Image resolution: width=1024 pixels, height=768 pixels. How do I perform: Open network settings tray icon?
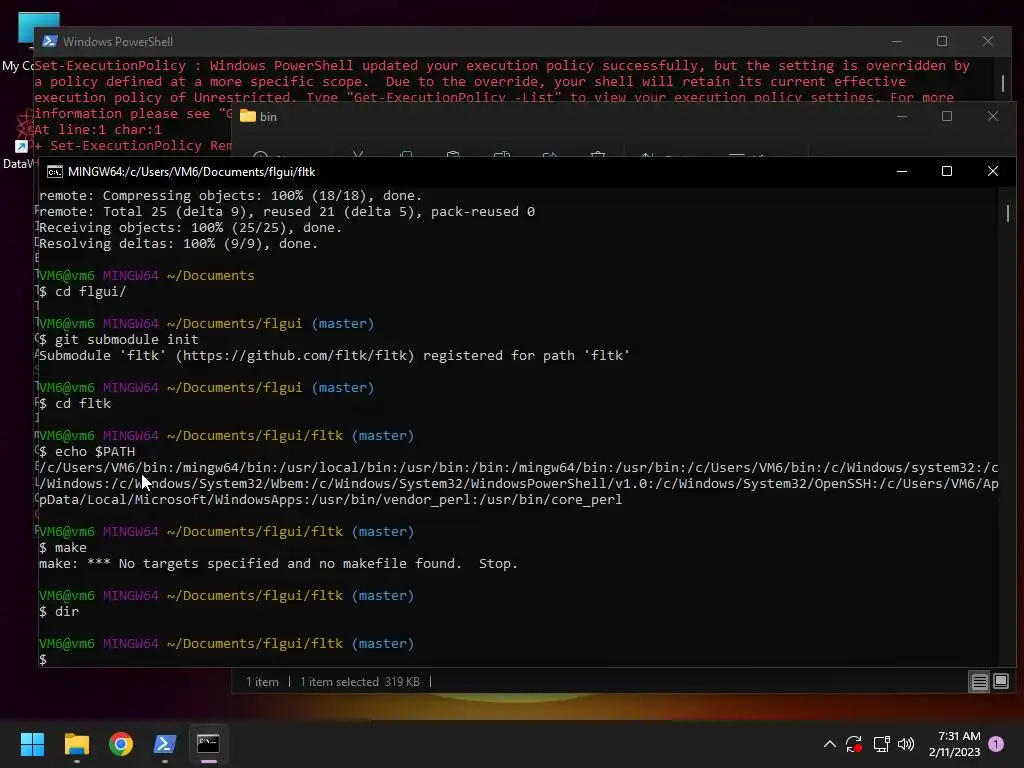881,744
